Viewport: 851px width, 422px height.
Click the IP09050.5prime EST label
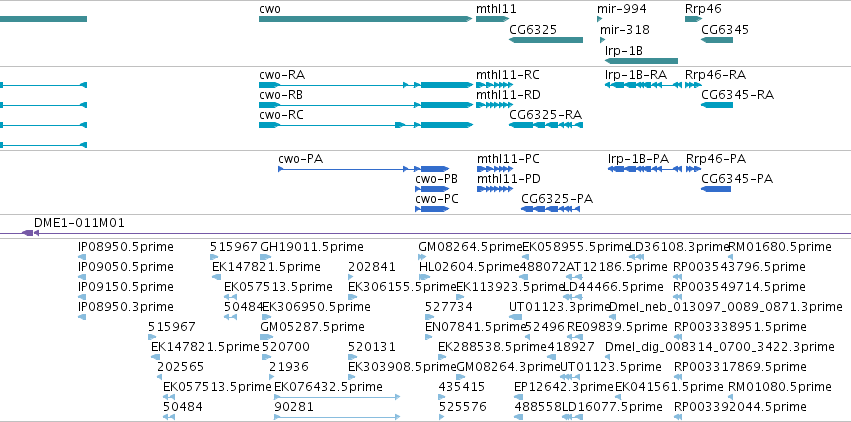pos(126,267)
